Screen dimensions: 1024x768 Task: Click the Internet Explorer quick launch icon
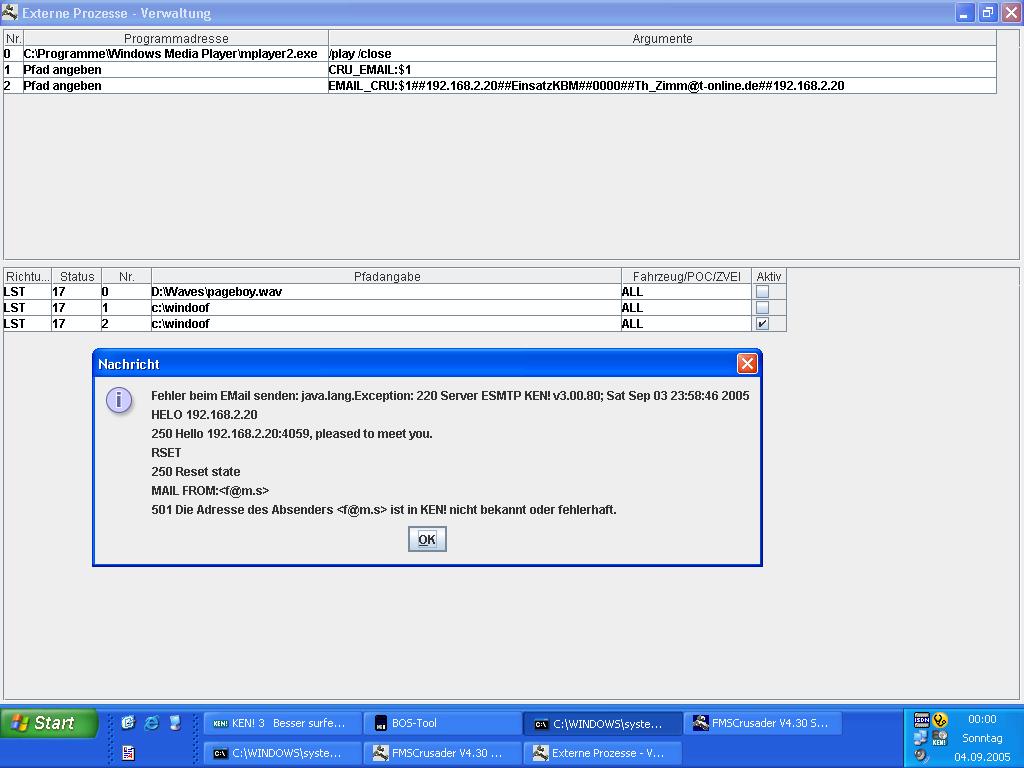point(152,723)
